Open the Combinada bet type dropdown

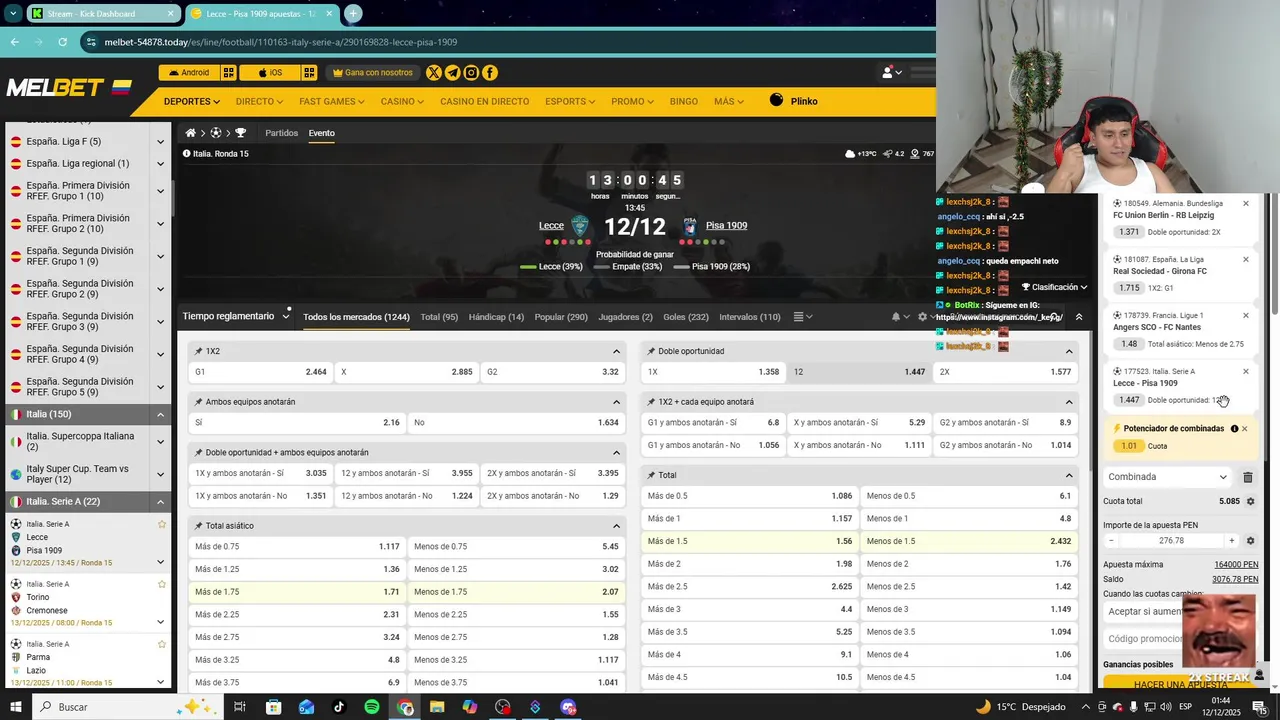[x=1168, y=477]
